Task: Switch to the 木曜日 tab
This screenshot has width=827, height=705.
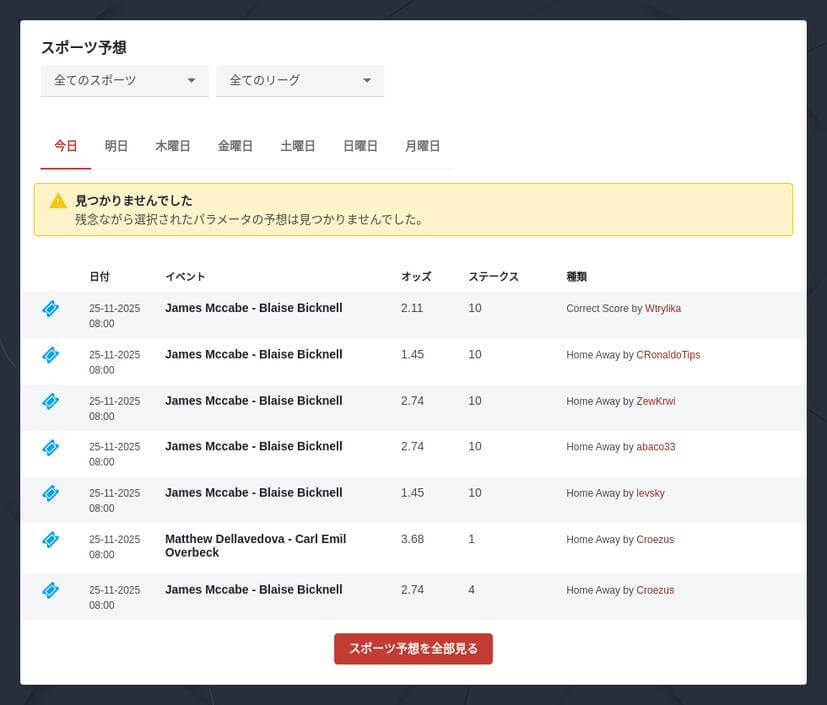Action: click(x=172, y=146)
